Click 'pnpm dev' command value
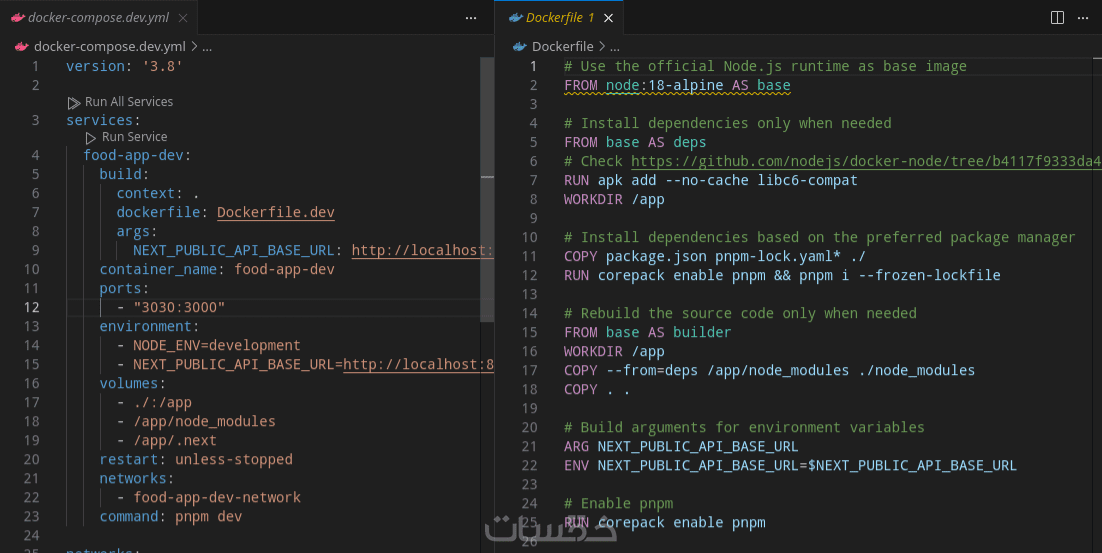This screenshot has width=1102, height=553. click(208, 516)
